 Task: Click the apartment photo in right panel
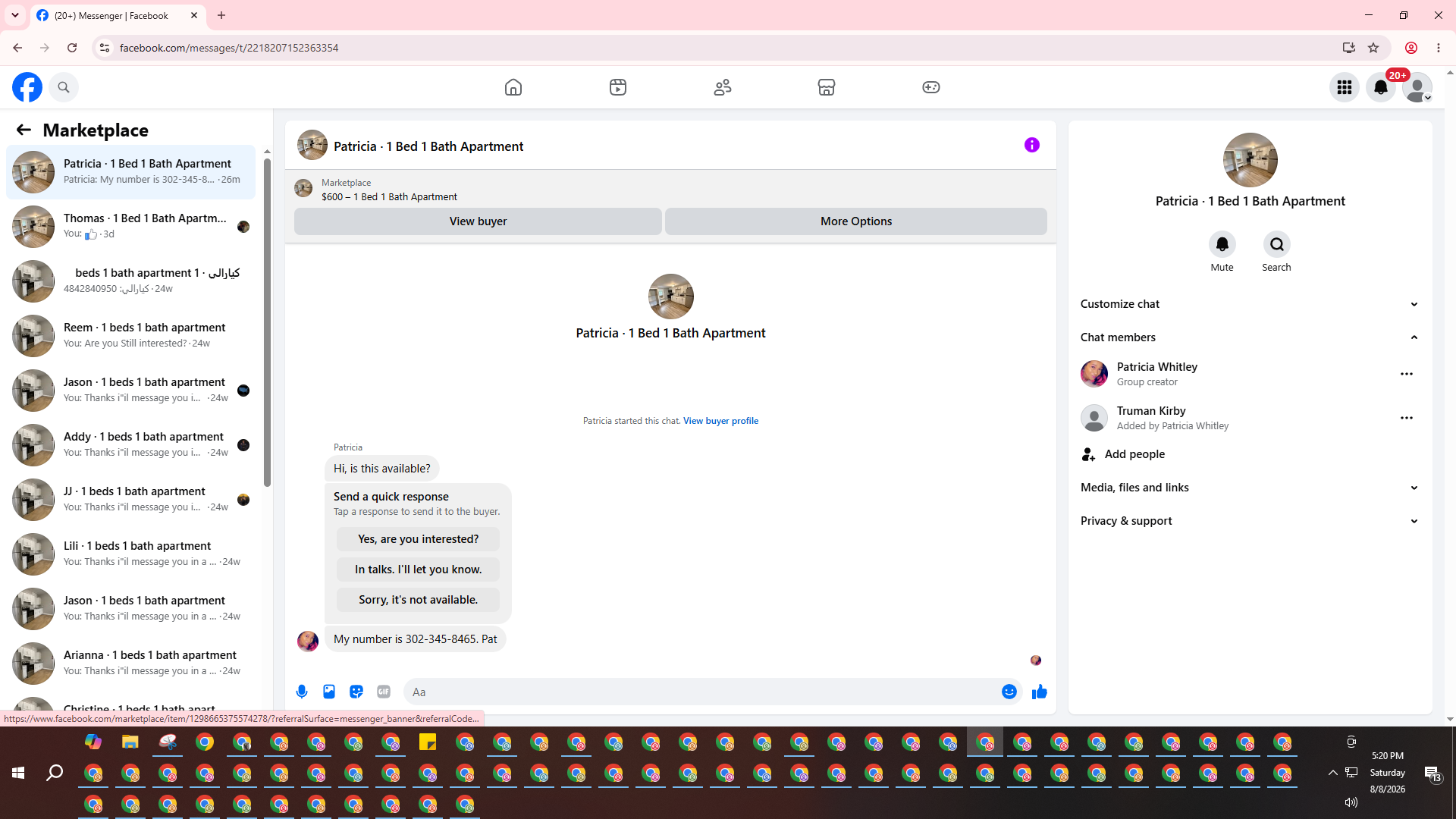tap(1250, 160)
